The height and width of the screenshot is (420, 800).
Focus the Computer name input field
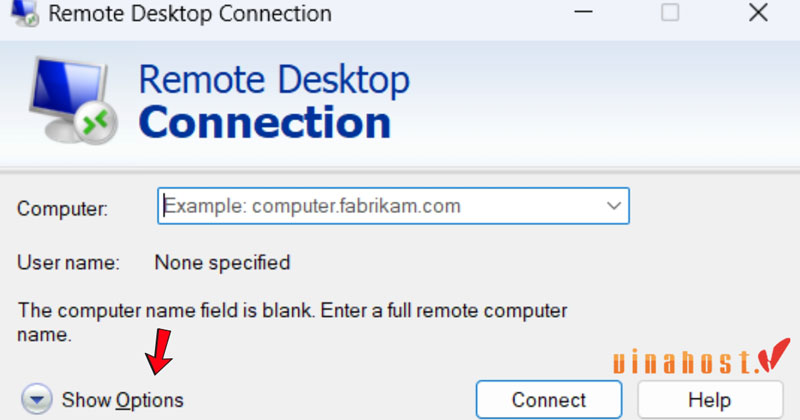[380, 206]
